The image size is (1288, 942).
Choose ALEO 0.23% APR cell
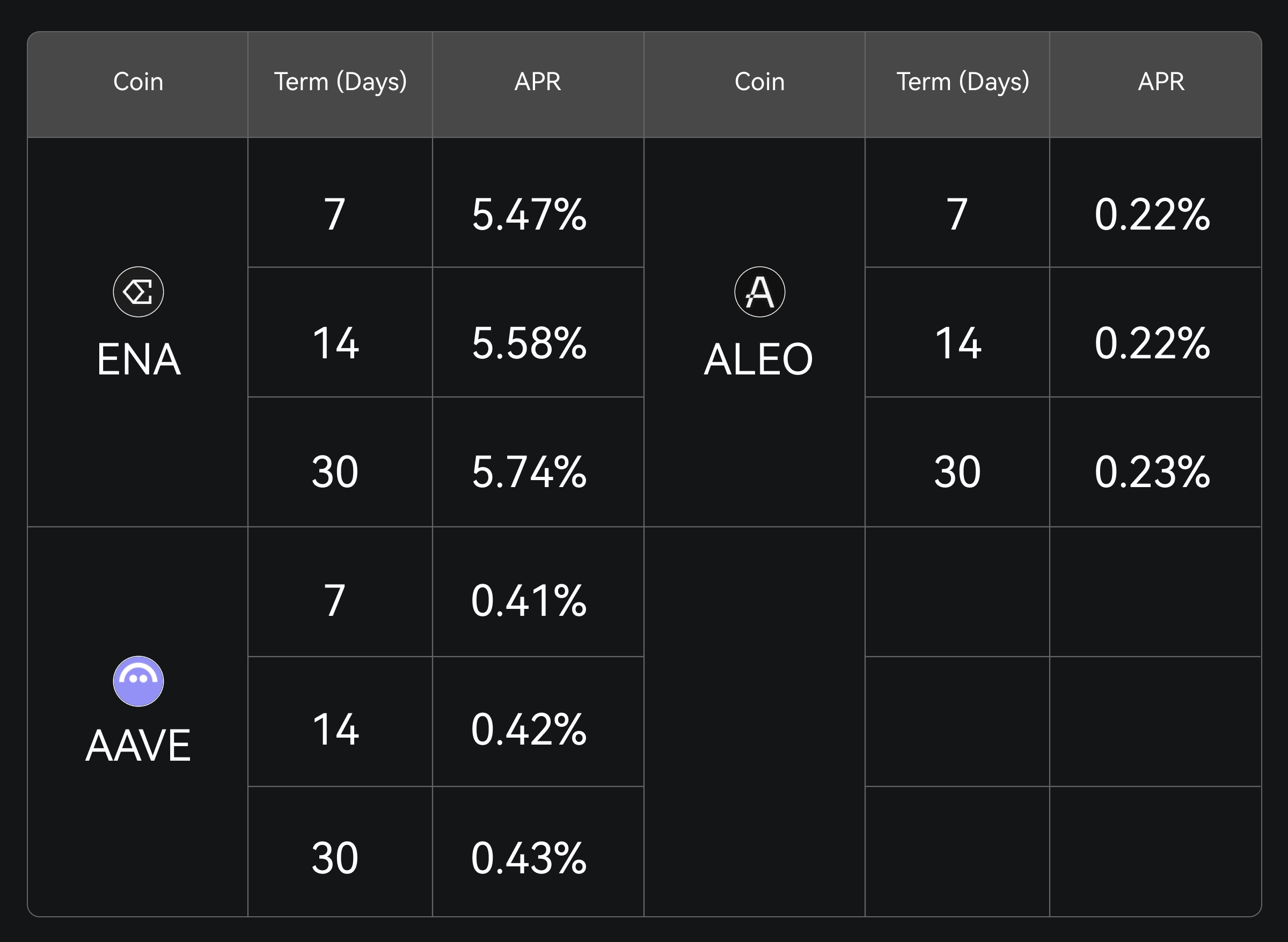(x=1152, y=472)
